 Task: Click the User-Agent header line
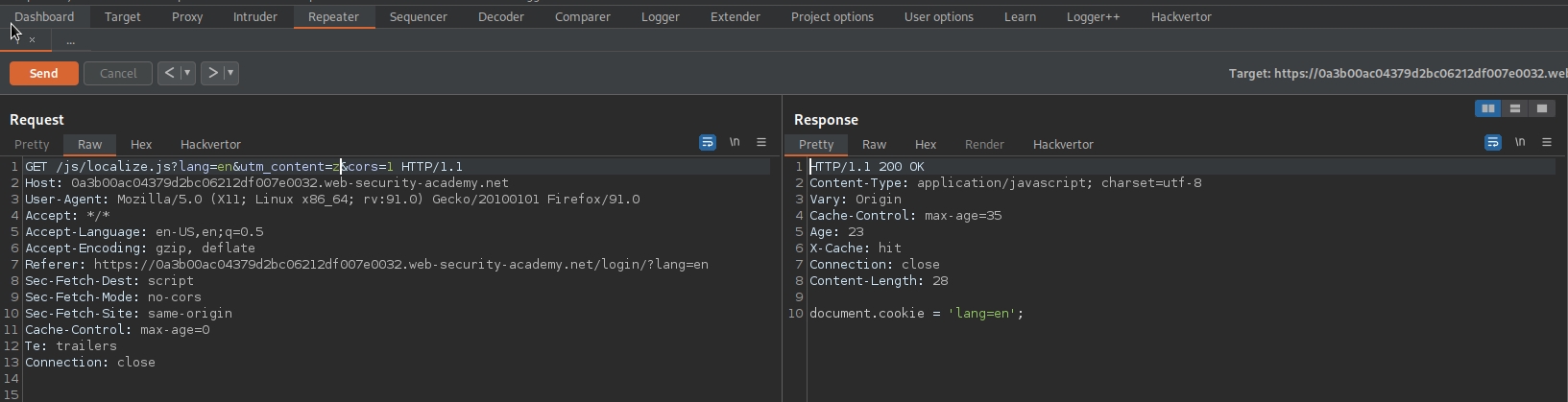(332, 199)
